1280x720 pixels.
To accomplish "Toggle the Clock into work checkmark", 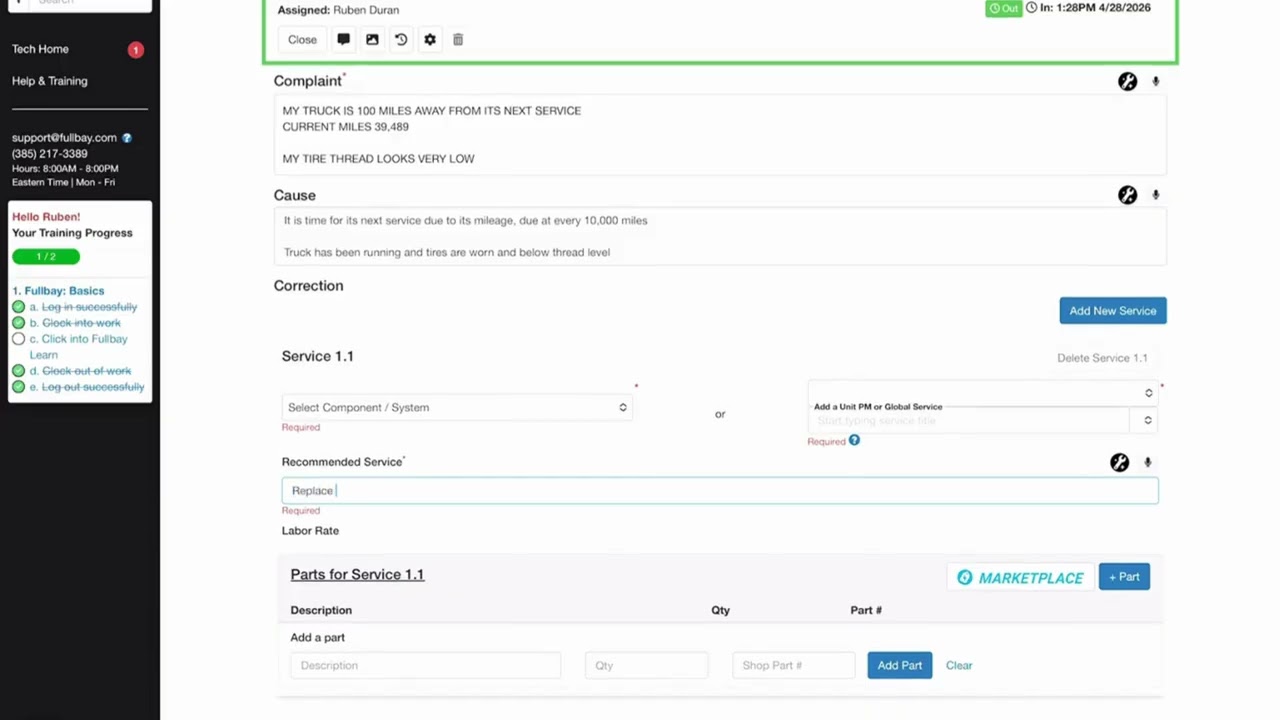I will (x=18, y=323).
